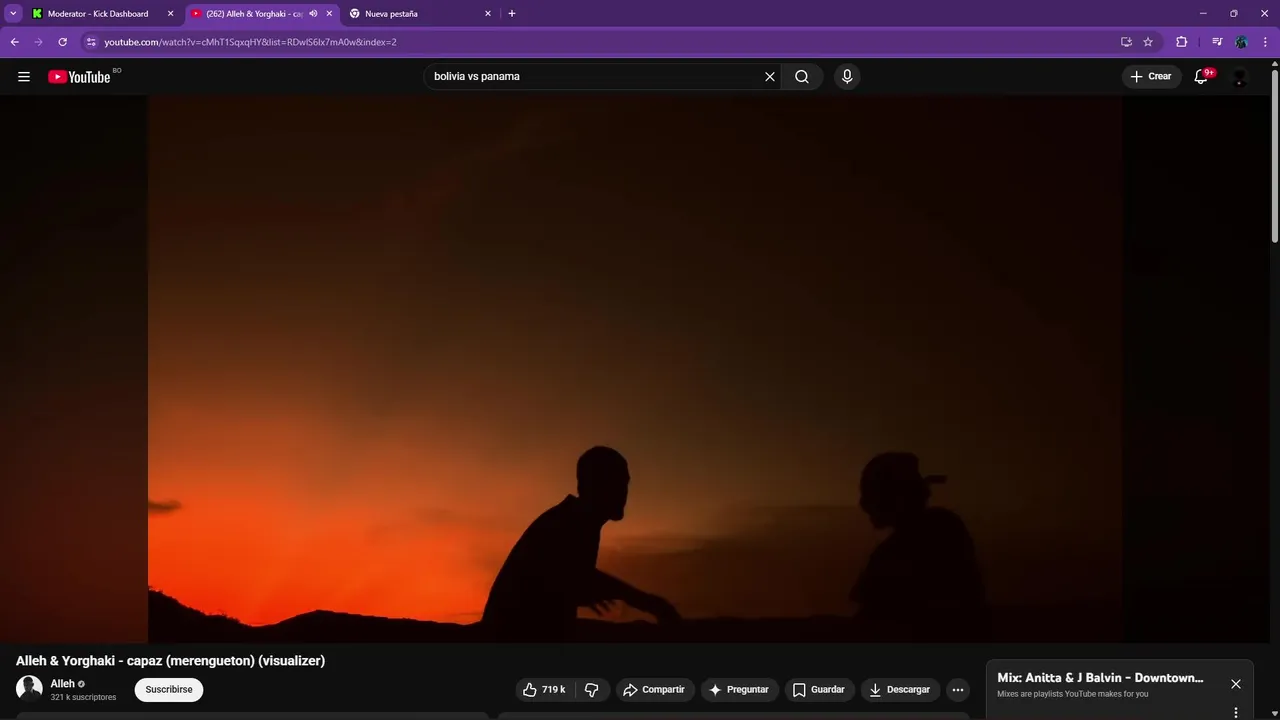
Task: Open the browser profile avatar
Action: (x=1241, y=42)
